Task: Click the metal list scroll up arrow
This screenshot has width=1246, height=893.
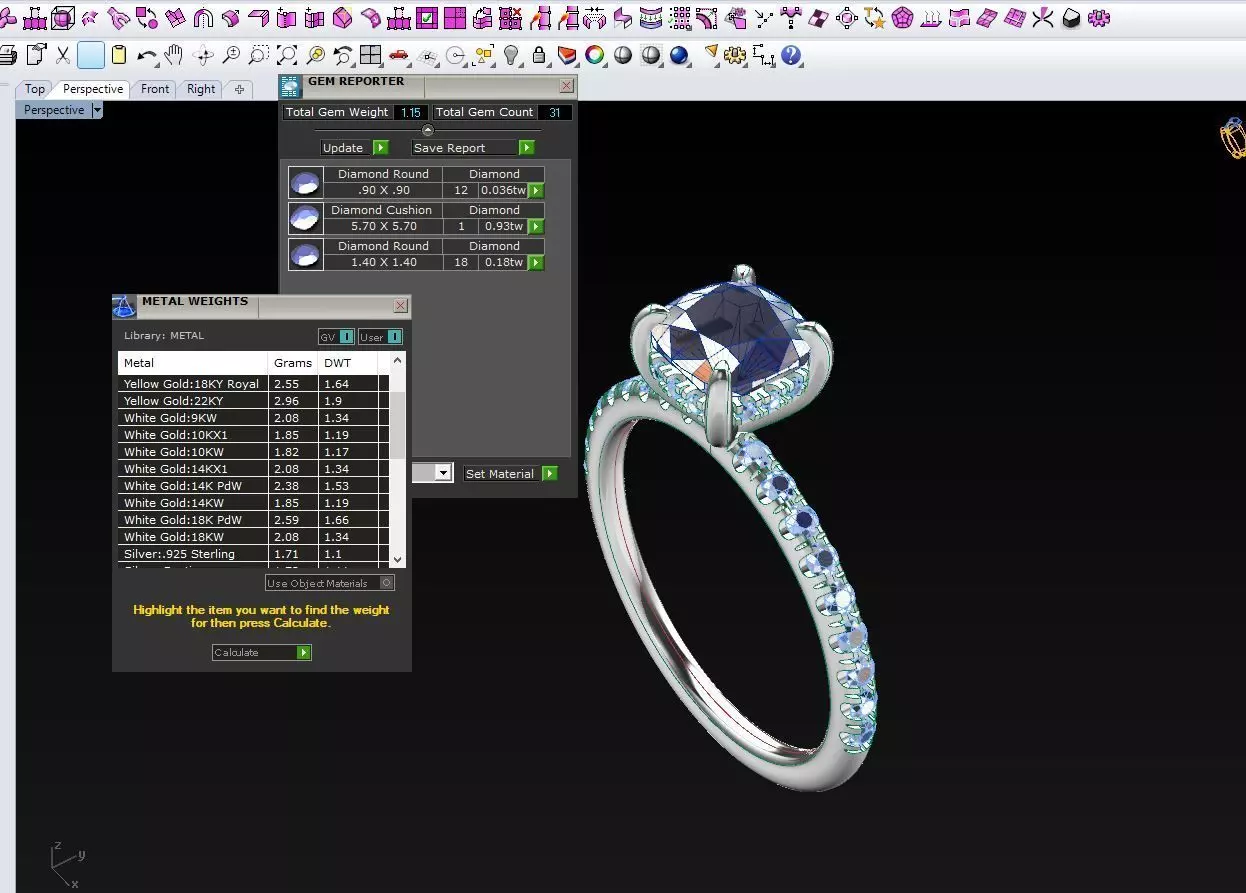Action: (x=398, y=360)
